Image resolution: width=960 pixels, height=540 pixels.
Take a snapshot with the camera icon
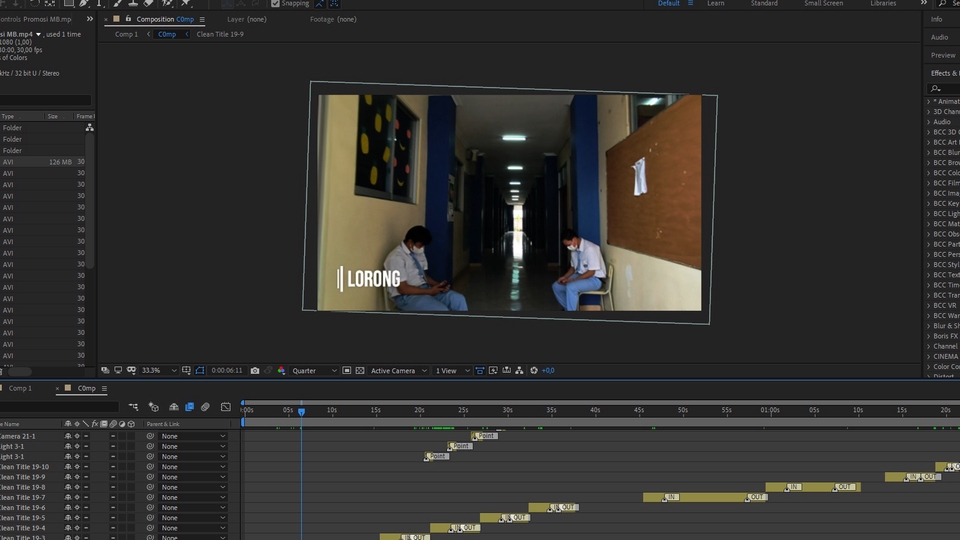pyautogui.click(x=255, y=370)
